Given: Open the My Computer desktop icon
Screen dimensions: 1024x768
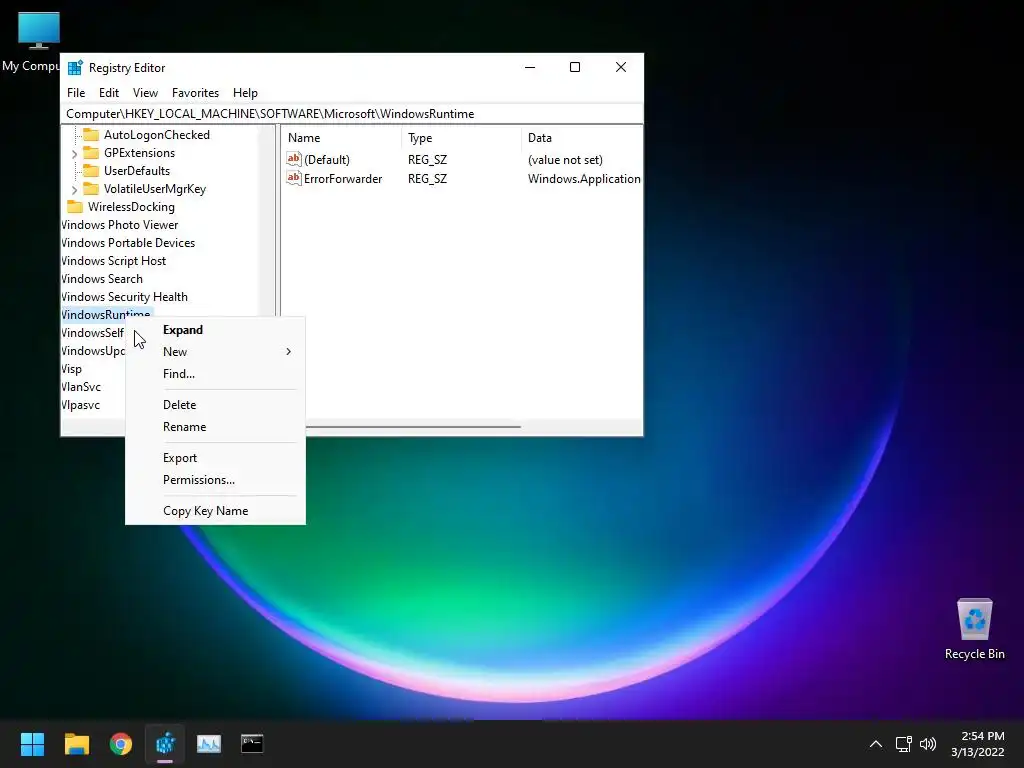Looking at the screenshot, I should 39,42.
